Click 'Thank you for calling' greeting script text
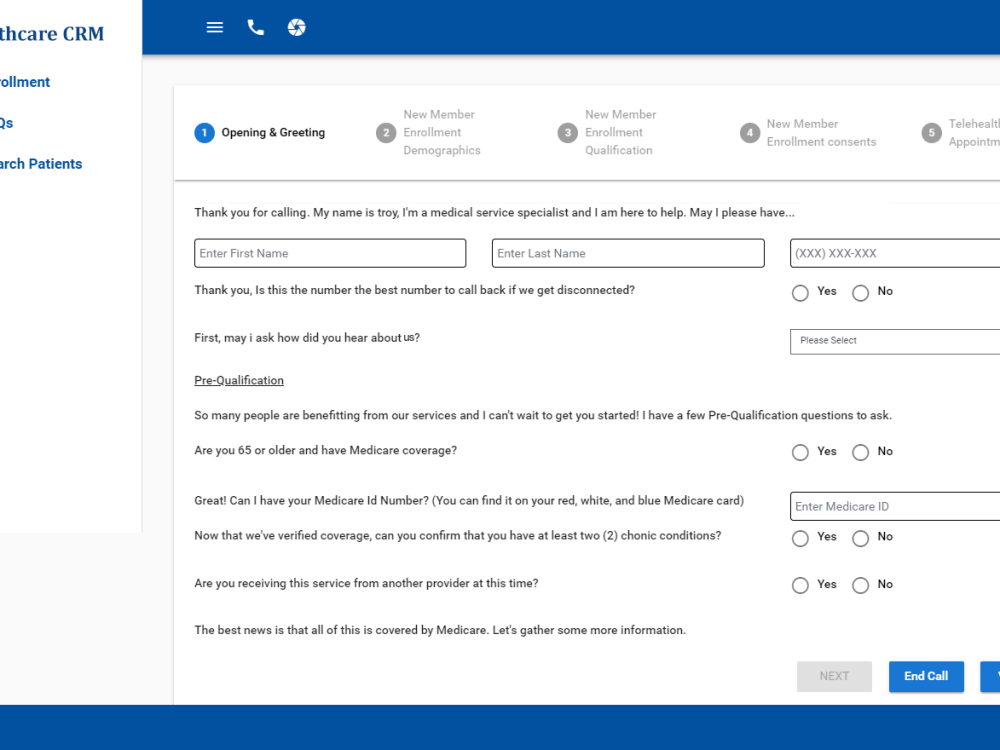Image resolution: width=1000 pixels, height=750 pixels. point(494,212)
